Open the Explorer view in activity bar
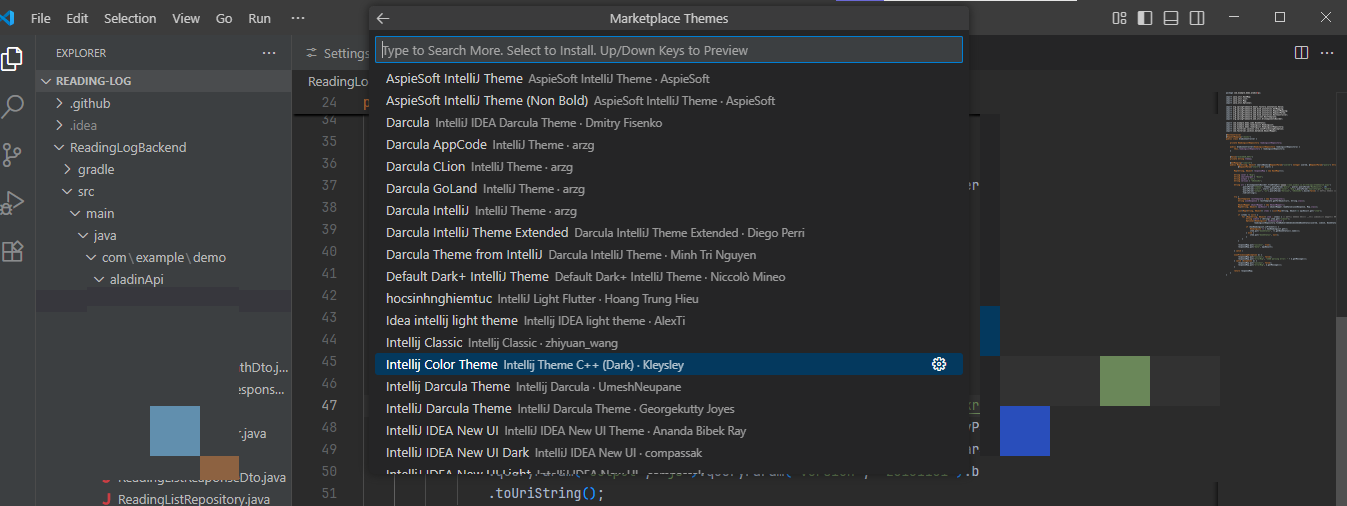Image resolution: width=1347 pixels, height=506 pixels. 13,58
